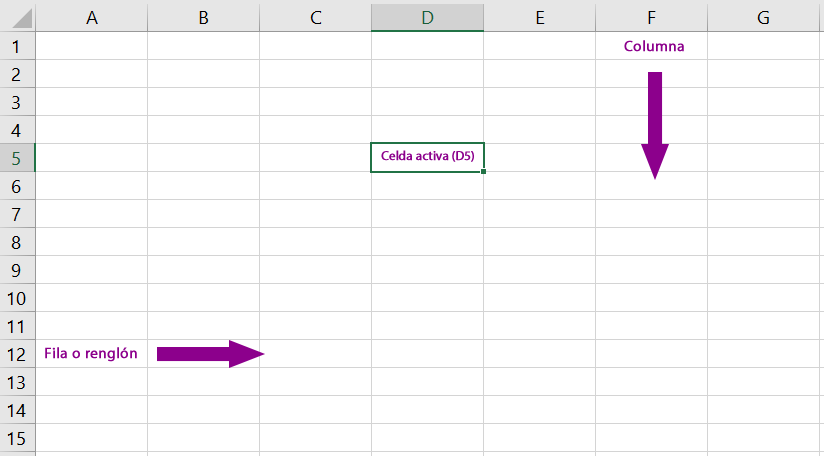Select column D header
The width and height of the screenshot is (824, 456).
click(427, 18)
